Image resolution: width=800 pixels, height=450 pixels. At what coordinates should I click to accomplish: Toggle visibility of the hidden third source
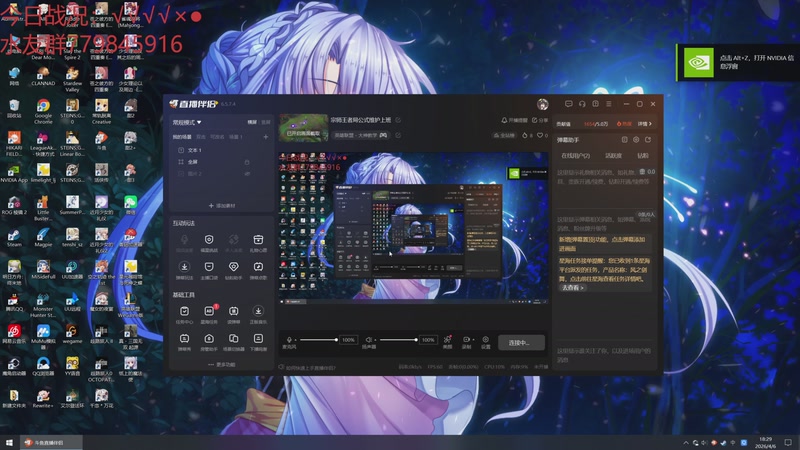pos(247,174)
